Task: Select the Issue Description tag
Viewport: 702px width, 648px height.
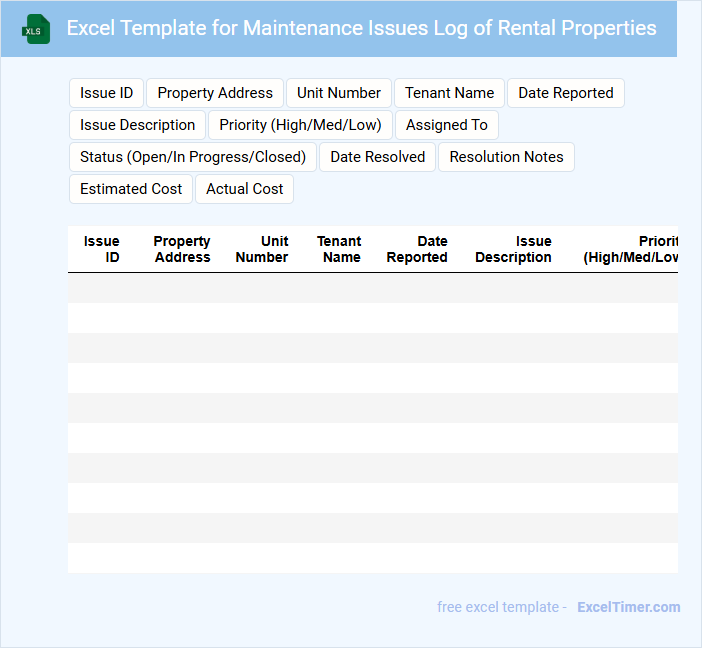Action: [138, 125]
